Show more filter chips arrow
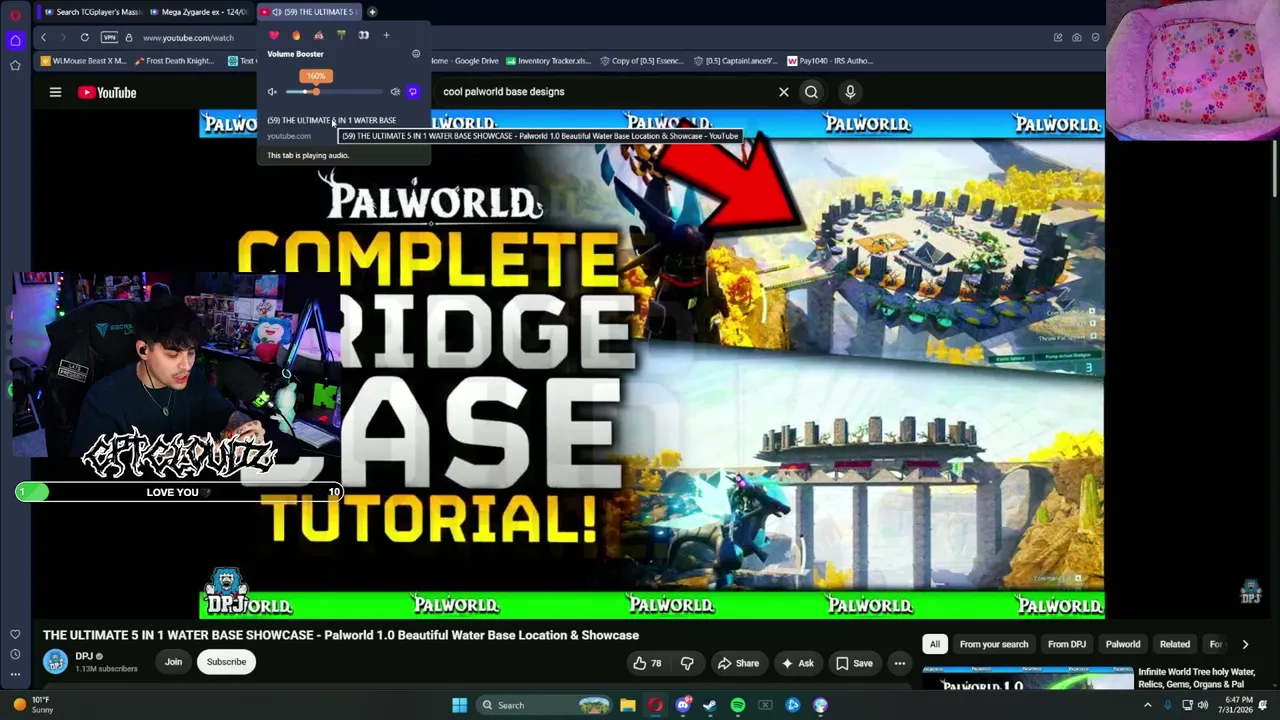The height and width of the screenshot is (720, 1280). pyautogui.click(x=1245, y=644)
